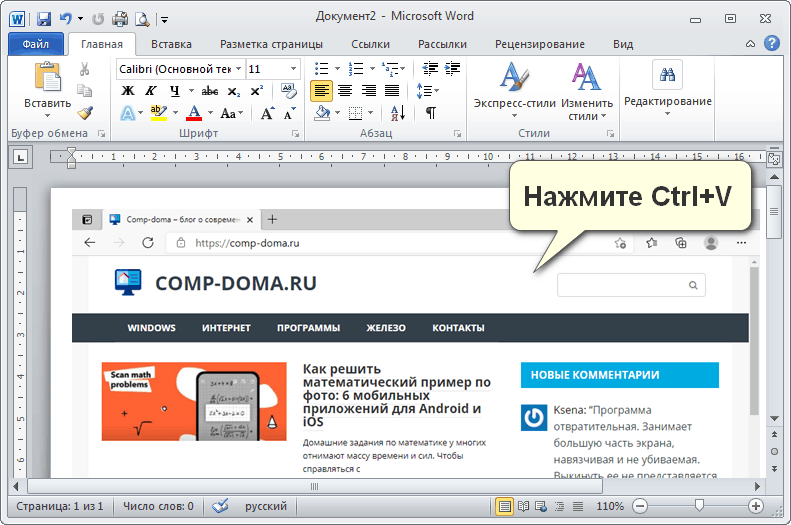Click the Copy icon in clipboard group
This screenshot has width=791, height=525.
click(85, 91)
